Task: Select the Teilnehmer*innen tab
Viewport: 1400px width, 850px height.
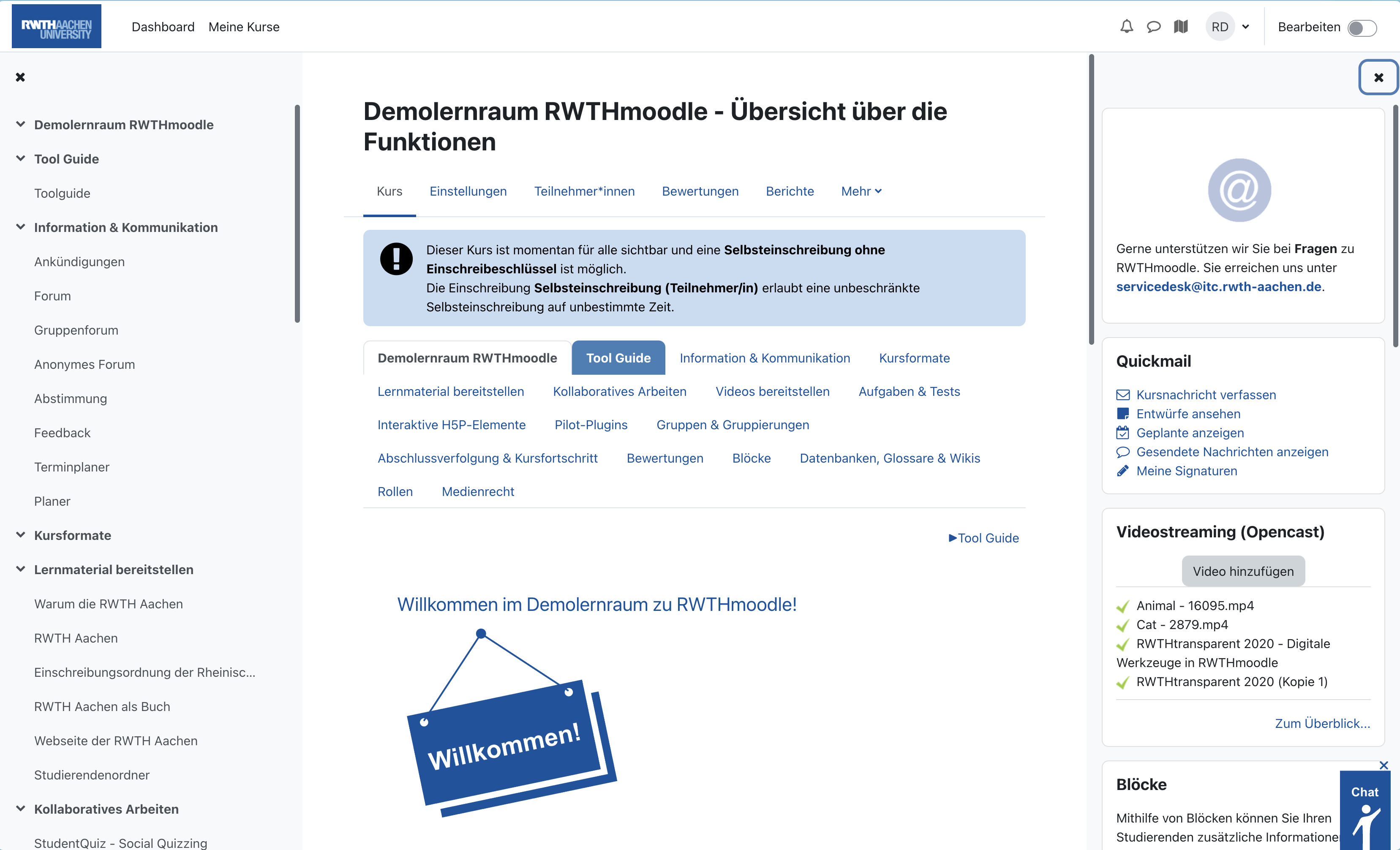Action: pos(584,191)
